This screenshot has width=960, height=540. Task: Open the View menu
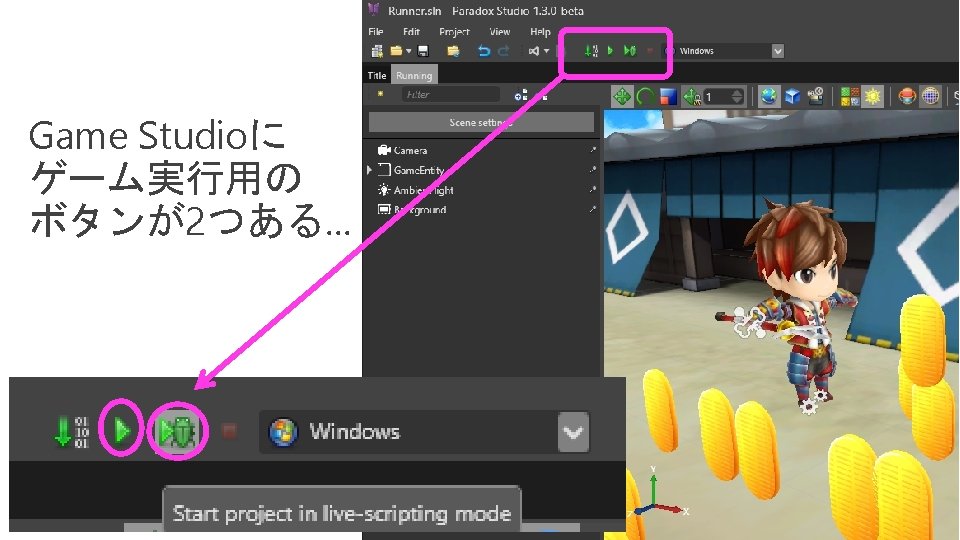pos(499,32)
